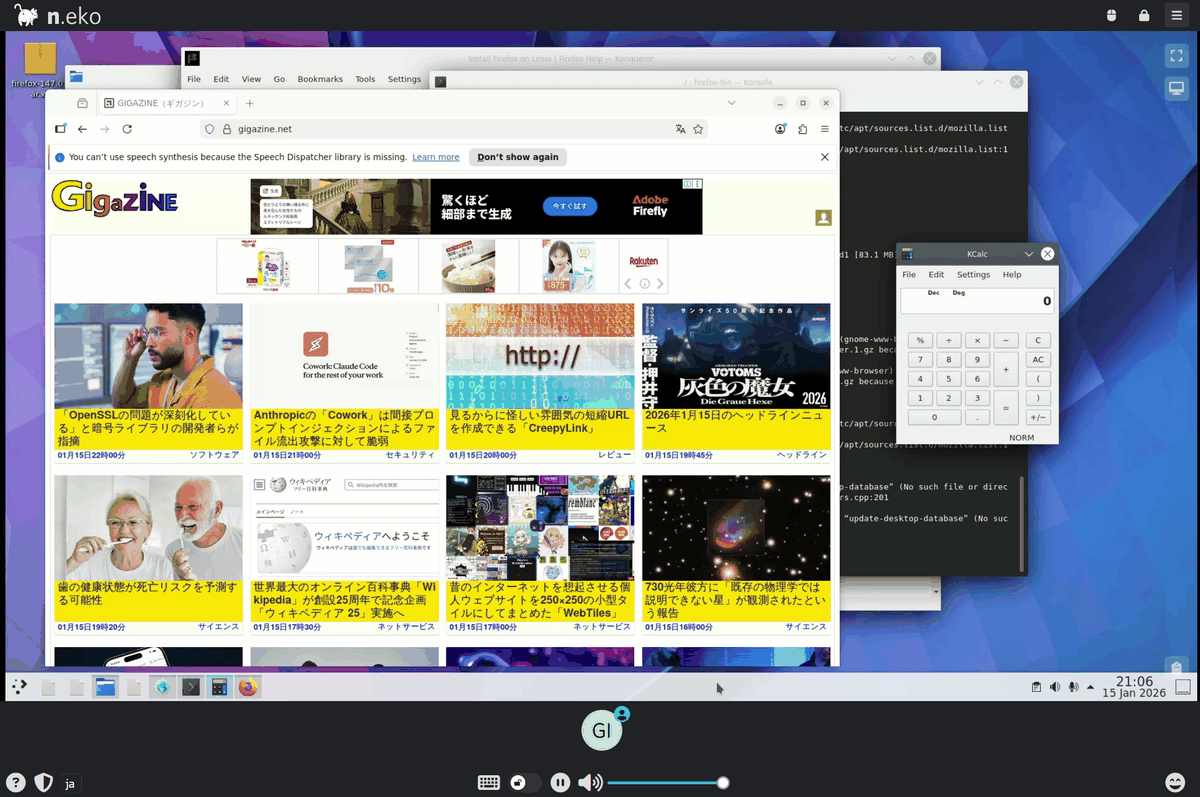Open the ja keyboard language selector
Viewport: 1200px width, 797px height.
click(x=70, y=783)
